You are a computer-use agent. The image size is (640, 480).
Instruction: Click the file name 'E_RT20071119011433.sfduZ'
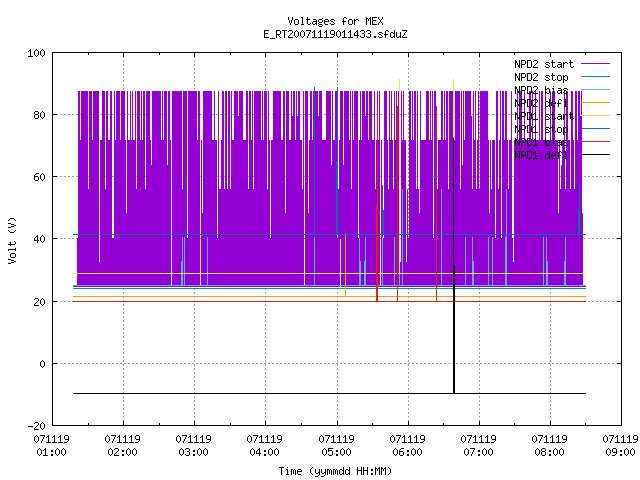coord(335,34)
